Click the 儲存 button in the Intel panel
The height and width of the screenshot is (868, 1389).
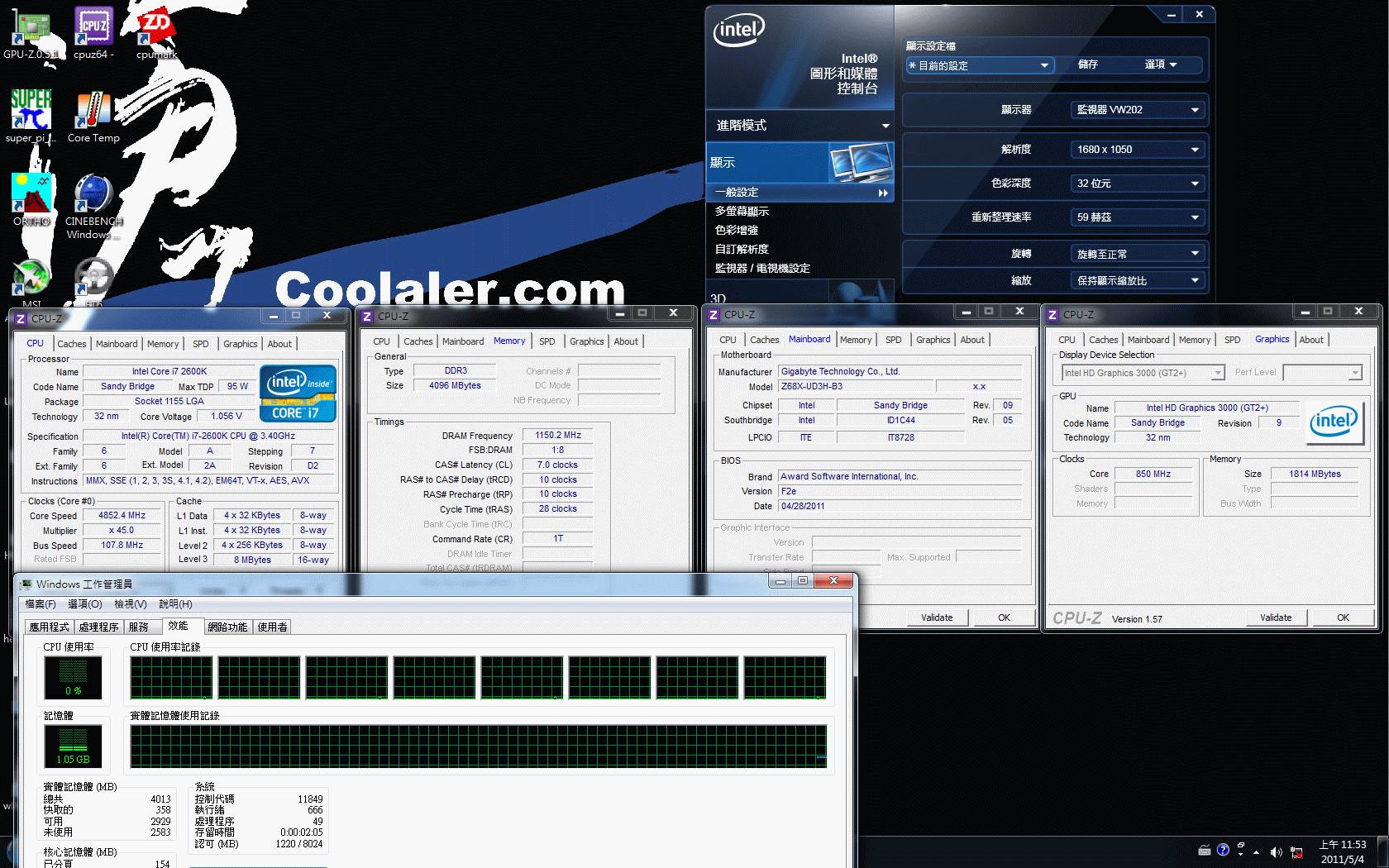pos(1088,64)
